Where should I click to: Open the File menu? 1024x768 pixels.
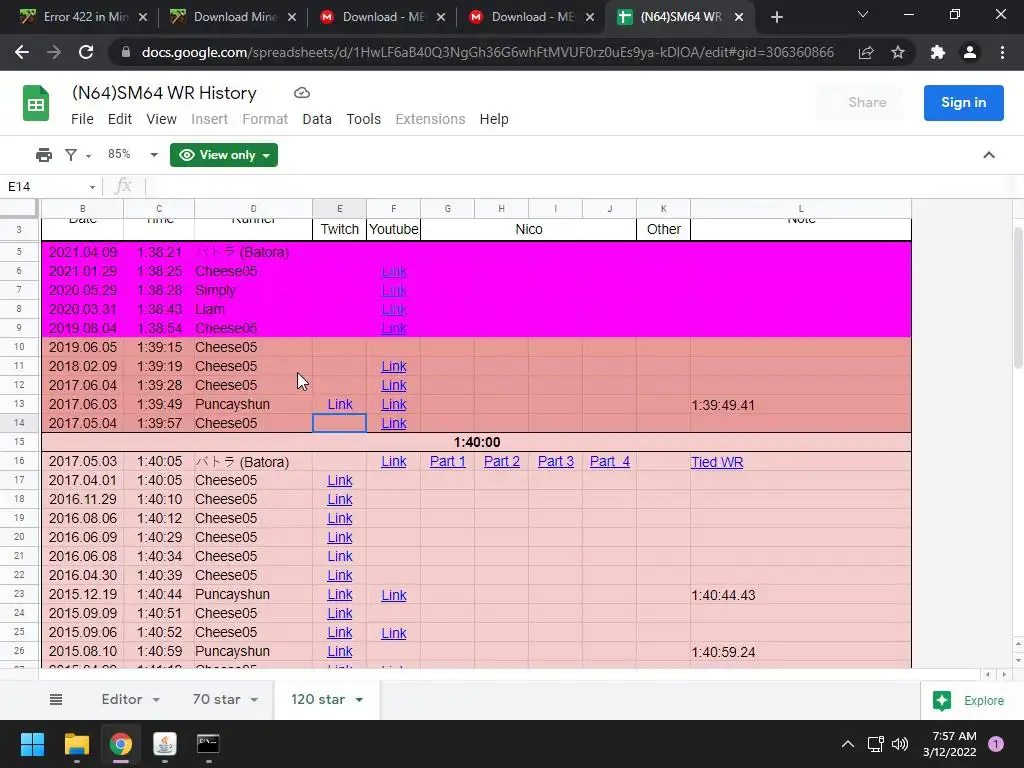[x=82, y=119]
